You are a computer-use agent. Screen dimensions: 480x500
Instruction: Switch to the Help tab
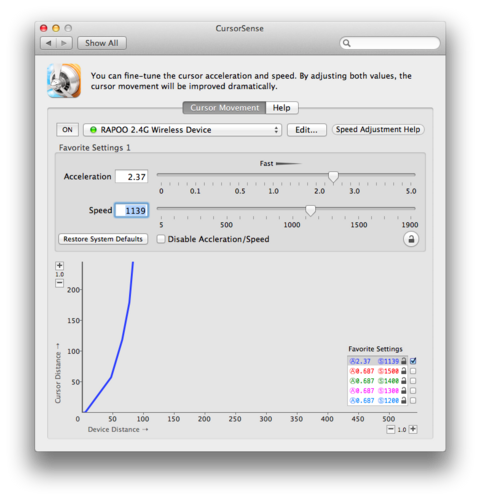(282, 108)
